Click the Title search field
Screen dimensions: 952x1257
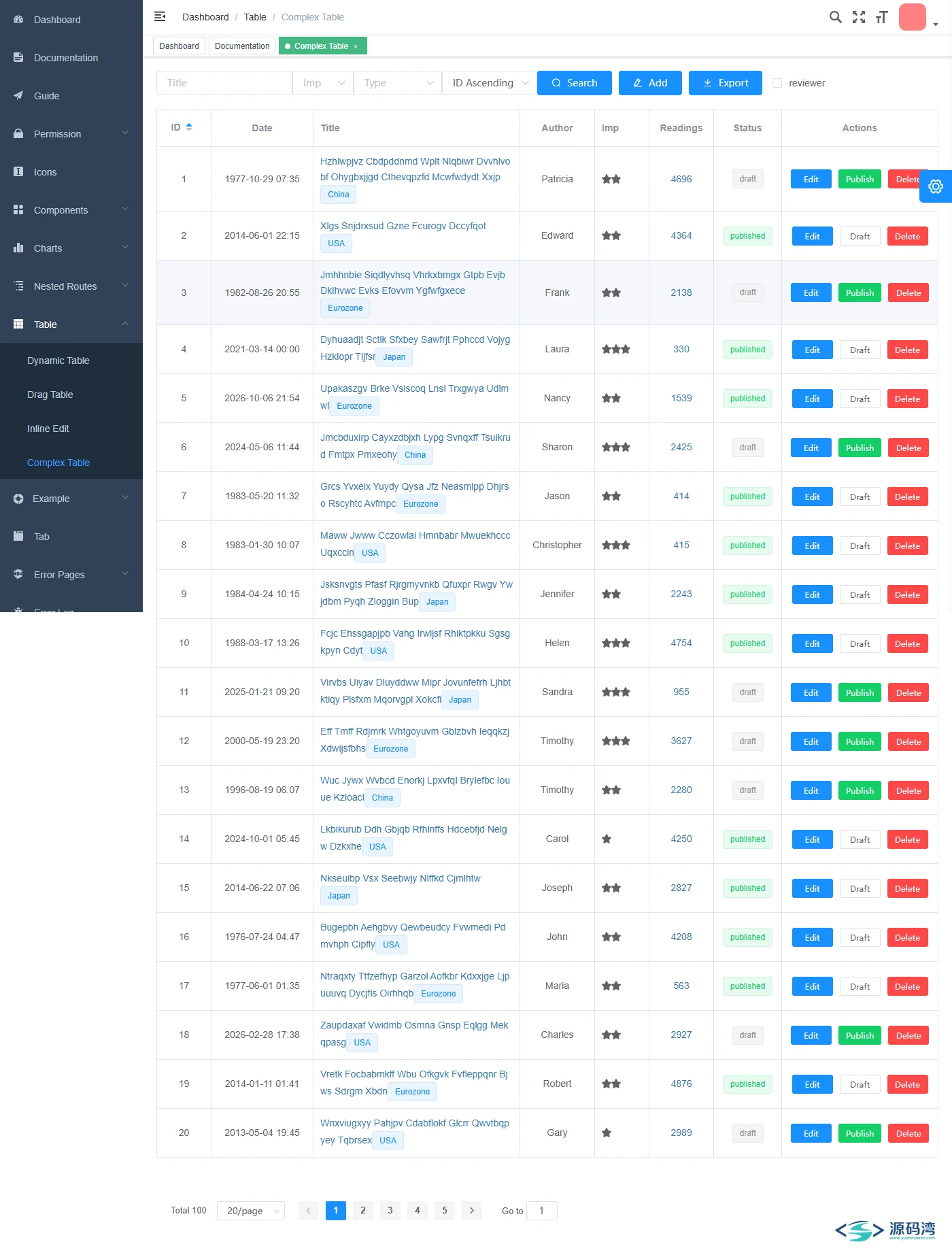(224, 83)
